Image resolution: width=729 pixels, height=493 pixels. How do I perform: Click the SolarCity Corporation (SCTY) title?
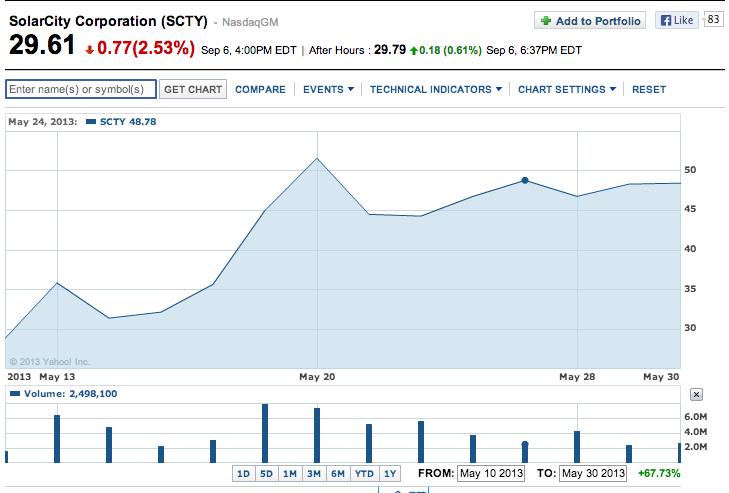108,21
